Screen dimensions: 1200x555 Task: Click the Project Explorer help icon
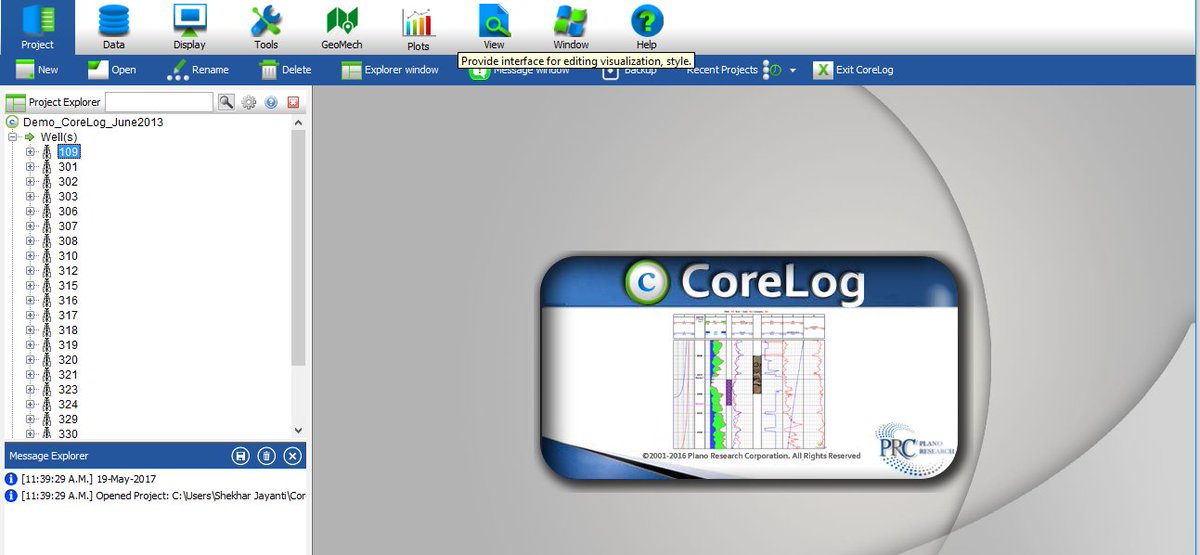[x=271, y=102]
